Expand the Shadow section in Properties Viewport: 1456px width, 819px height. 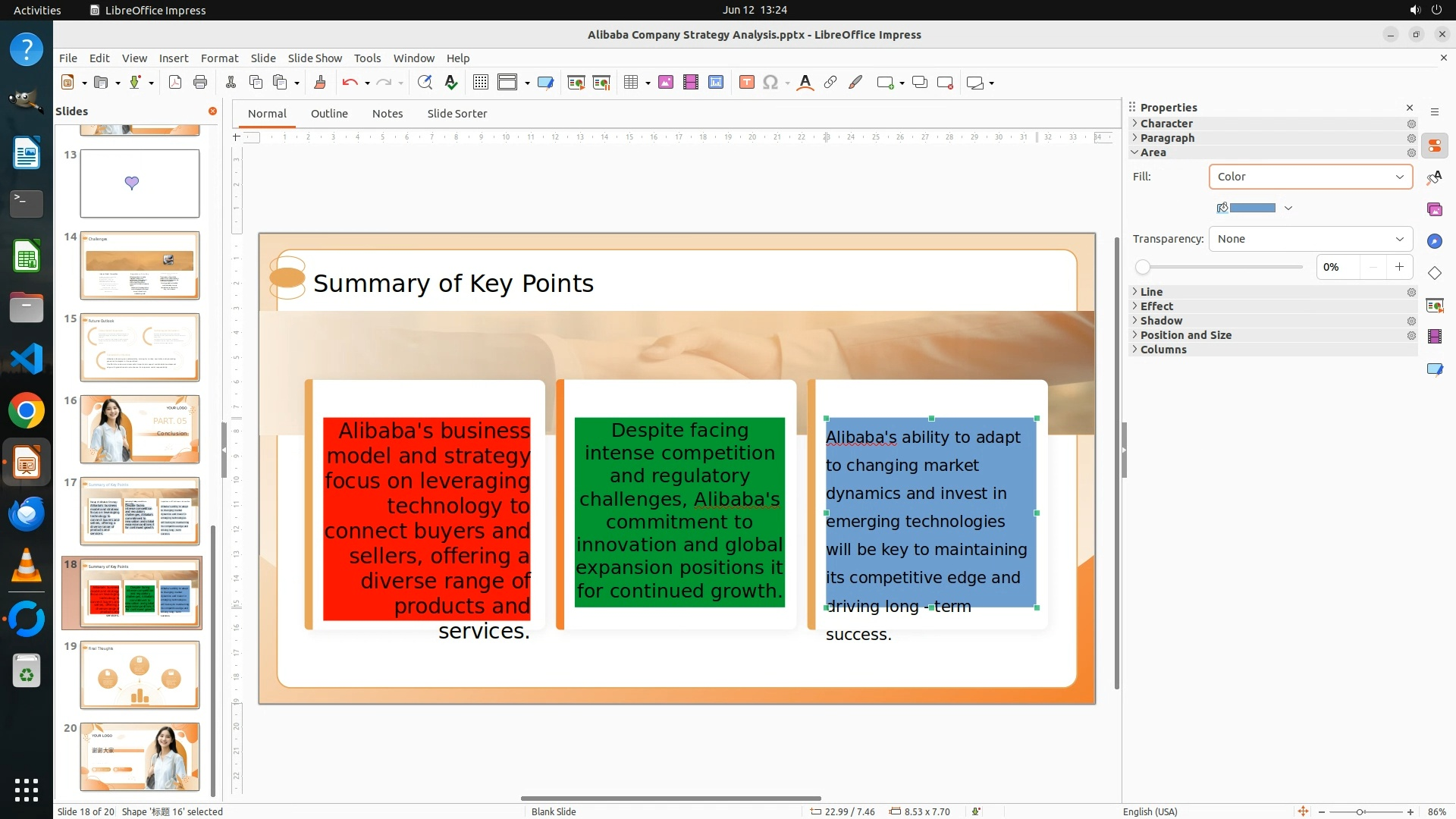point(1161,321)
